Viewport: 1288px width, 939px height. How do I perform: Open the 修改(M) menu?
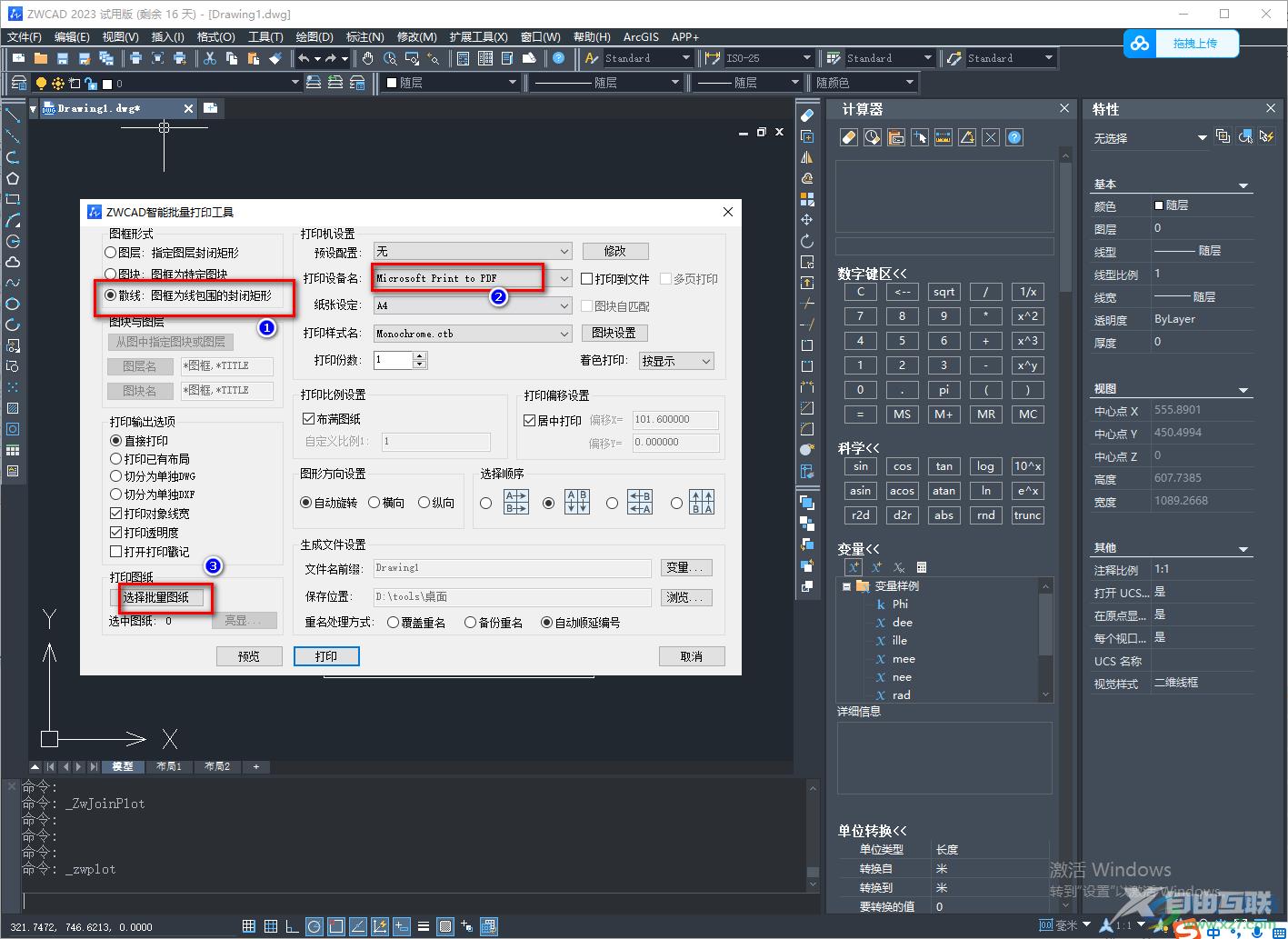pos(417,37)
